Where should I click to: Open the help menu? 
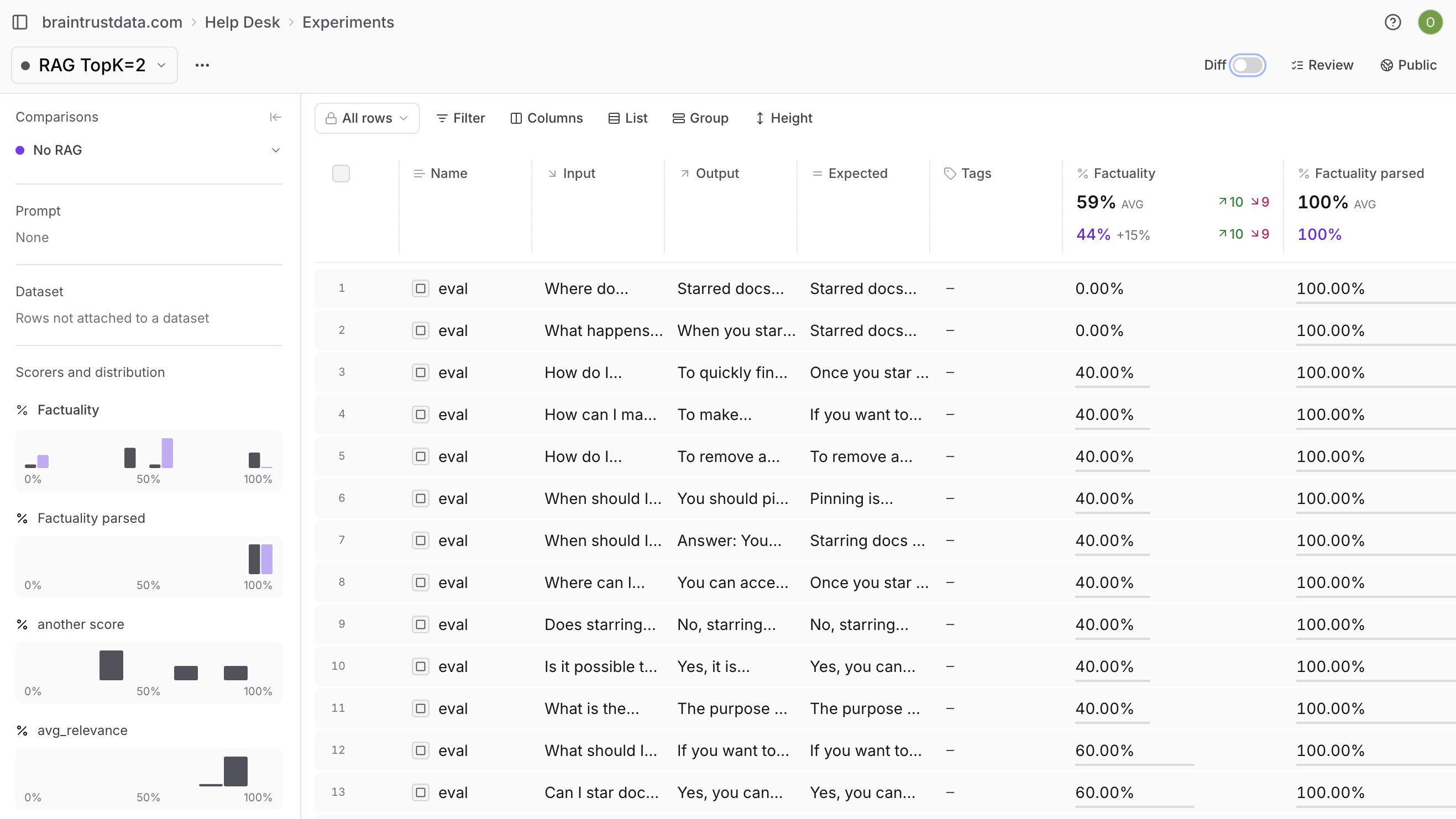click(1392, 22)
